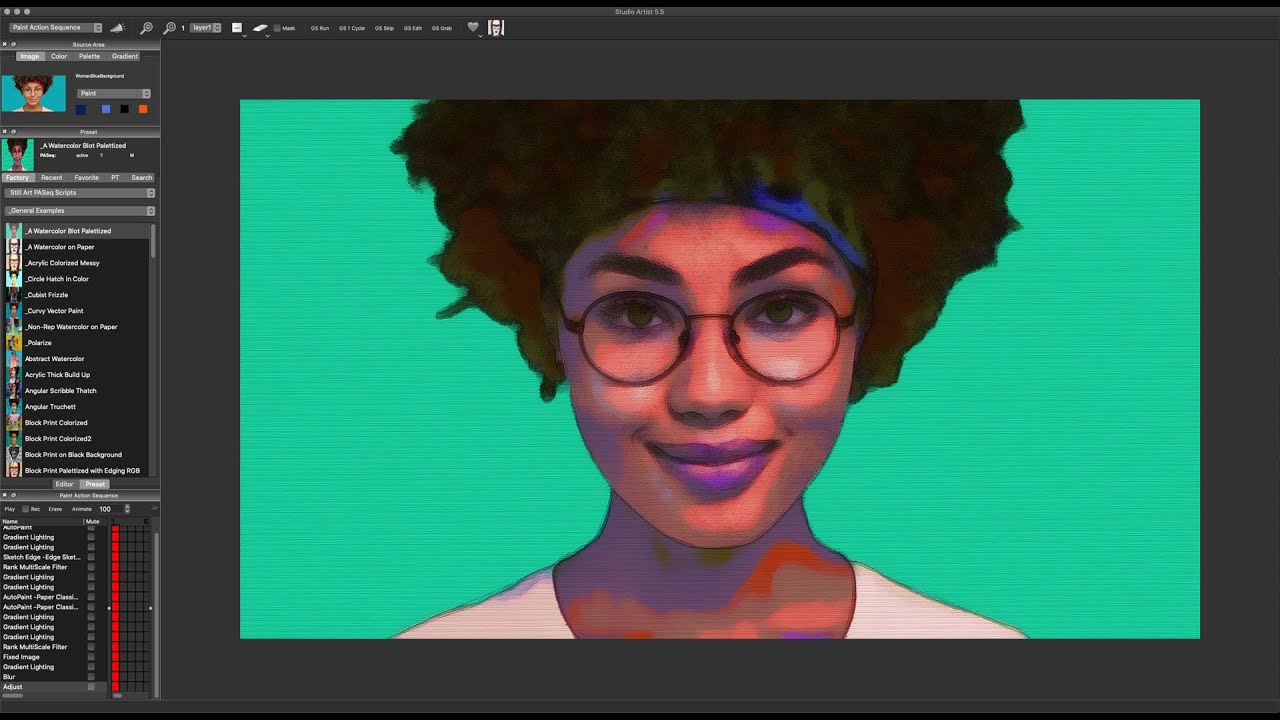
Task: Click the zoom in magnifier icon
Action: pyautogui.click(x=169, y=28)
